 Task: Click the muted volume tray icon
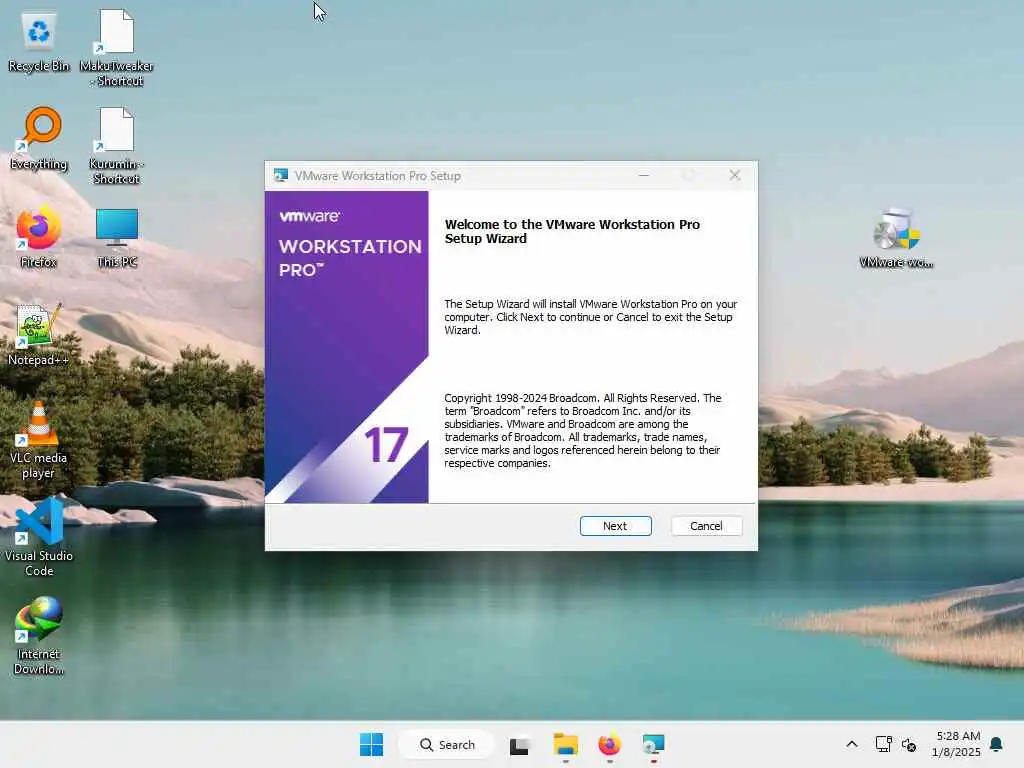pyautogui.click(x=908, y=744)
